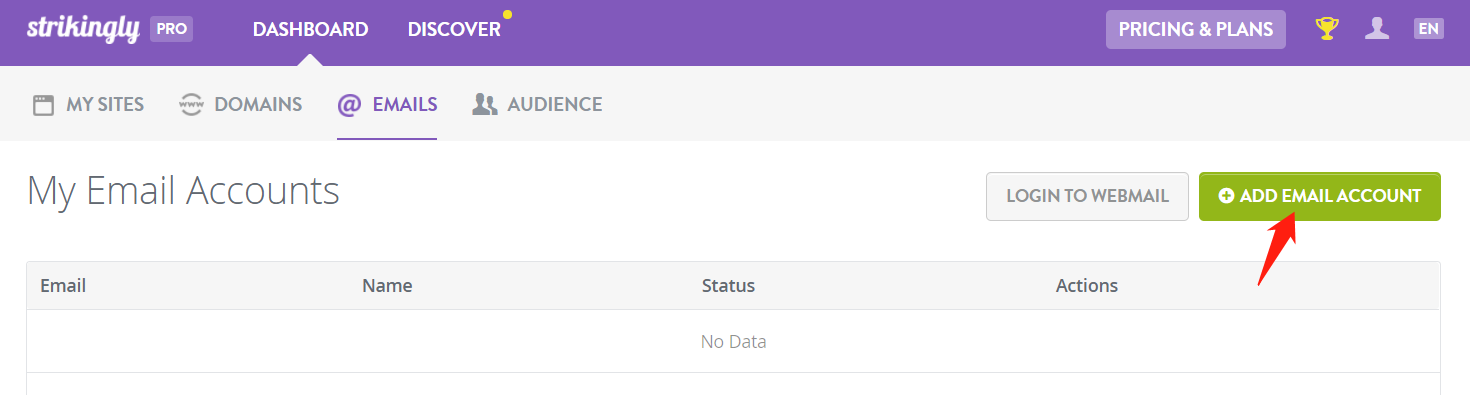This screenshot has height=395, width=1470.
Task: Go to the Dashboard menu
Action: pos(310,29)
